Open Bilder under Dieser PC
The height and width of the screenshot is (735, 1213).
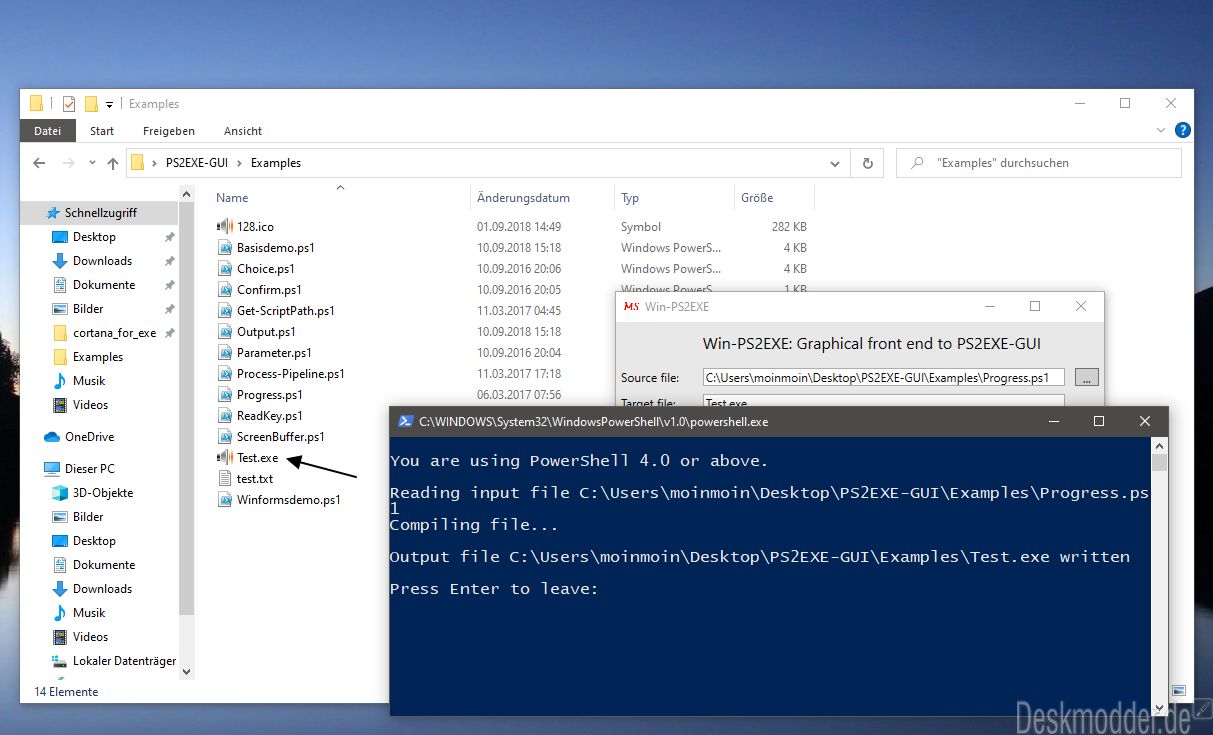coord(88,517)
